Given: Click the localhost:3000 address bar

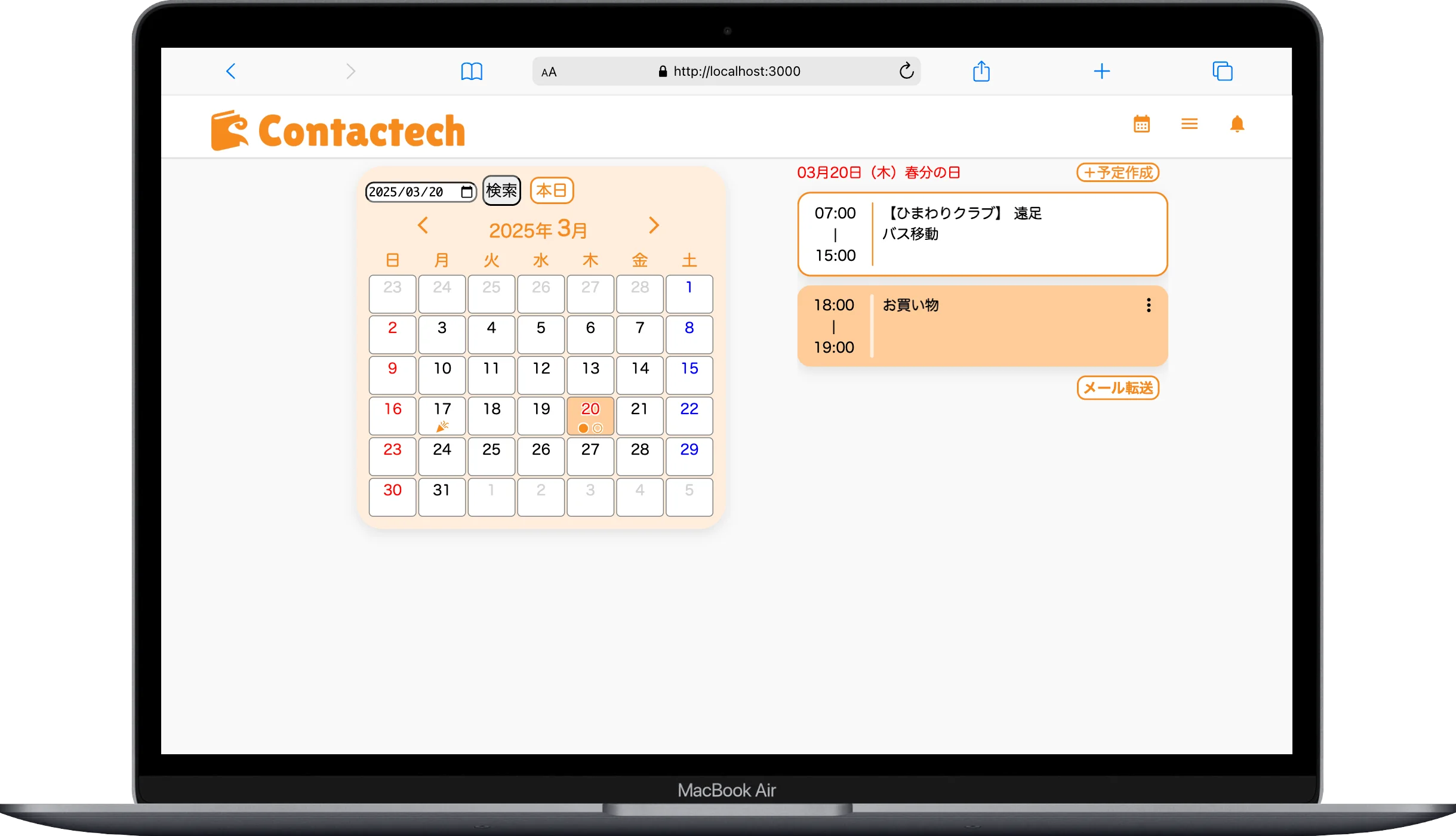Looking at the screenshot, I should click(x=736, y=72).
